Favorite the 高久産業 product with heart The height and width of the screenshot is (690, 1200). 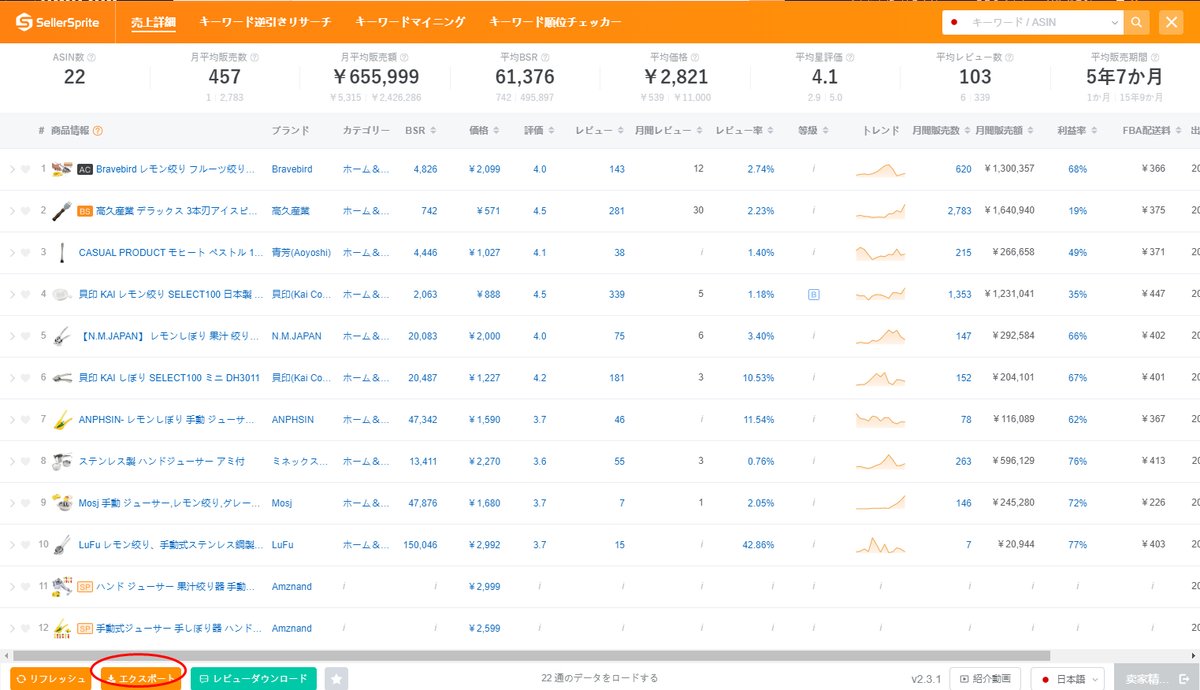[26, 211]
